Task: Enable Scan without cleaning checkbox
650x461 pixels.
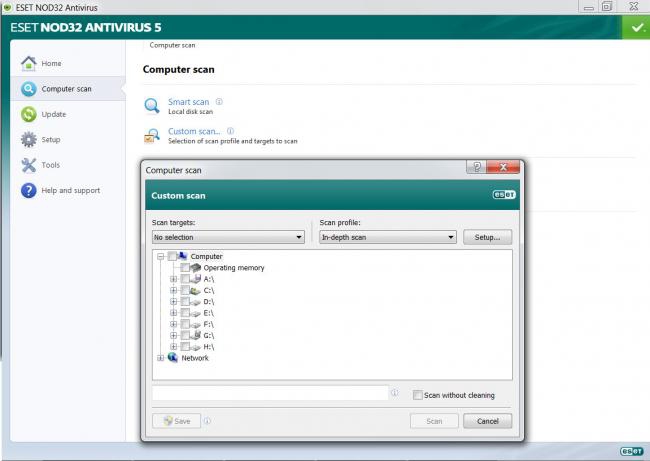Action: point(417,395)
